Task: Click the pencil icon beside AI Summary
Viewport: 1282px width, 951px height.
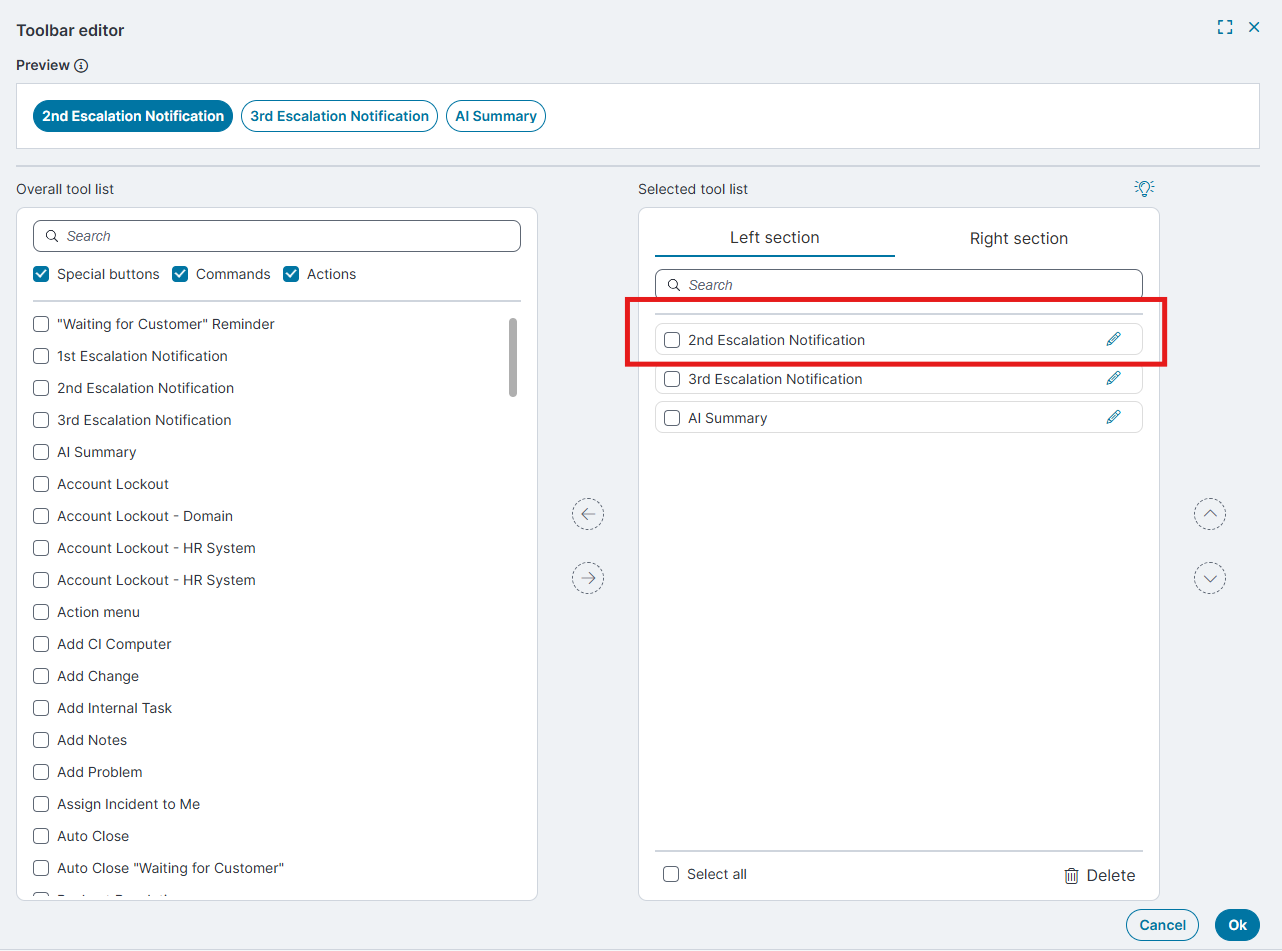Action: [x=1113, y=417]
